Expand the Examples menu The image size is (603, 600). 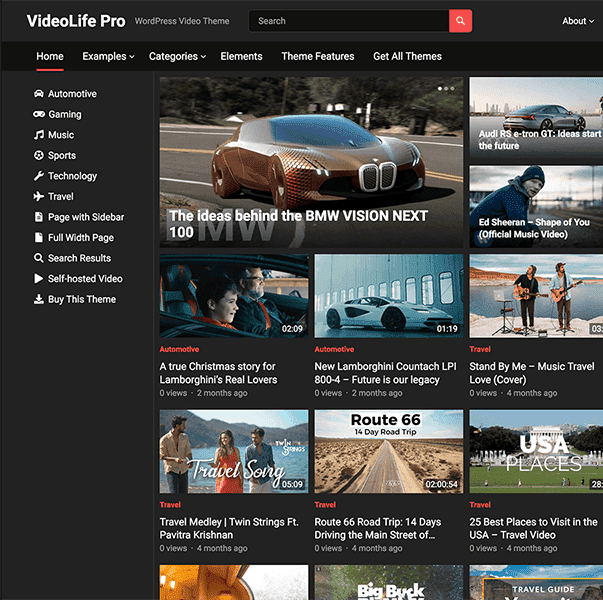tap(108, 57)
